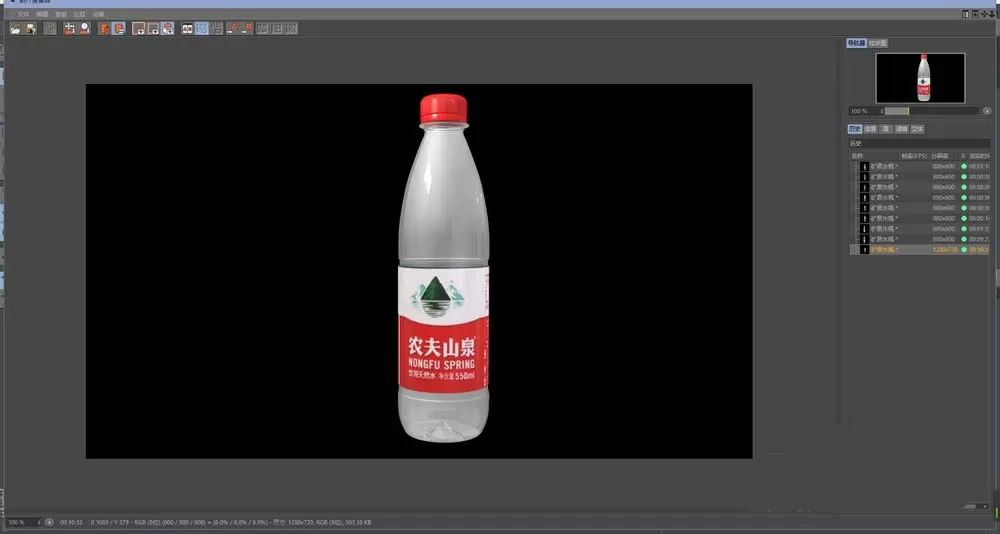
Task: Click the second window icon at top right
Action: [975, 14]
